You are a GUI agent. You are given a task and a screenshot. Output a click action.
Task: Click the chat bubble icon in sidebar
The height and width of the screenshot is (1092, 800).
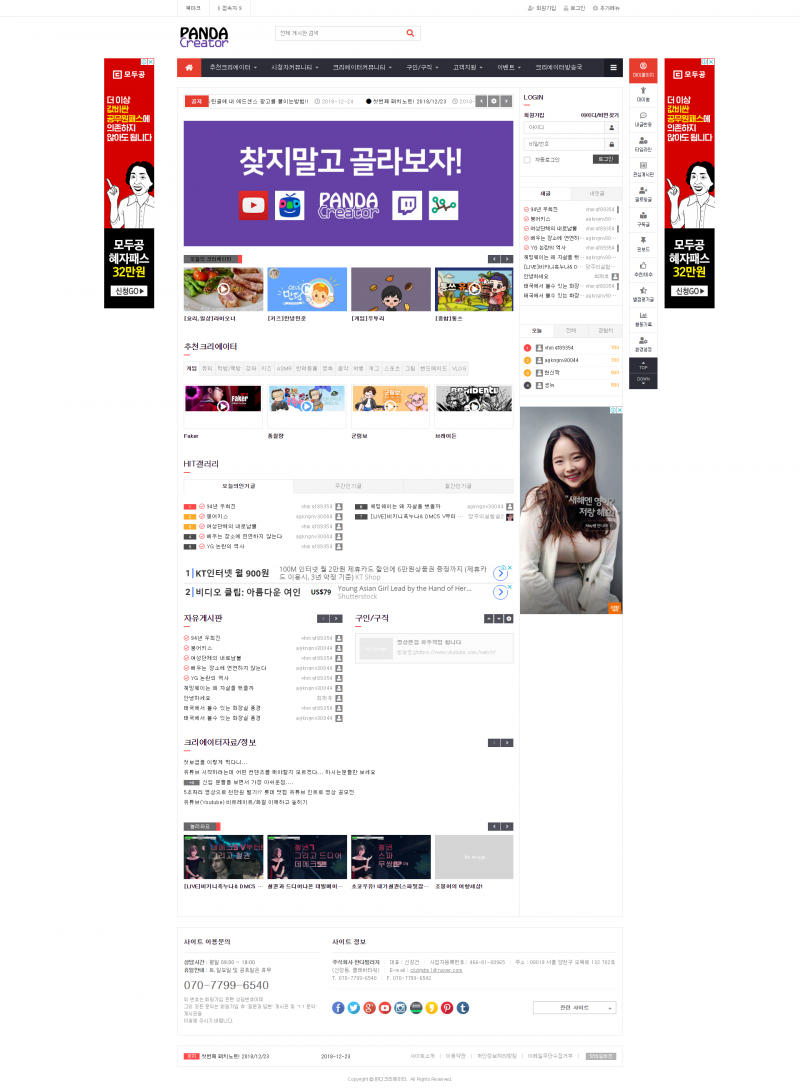[643, 118]
